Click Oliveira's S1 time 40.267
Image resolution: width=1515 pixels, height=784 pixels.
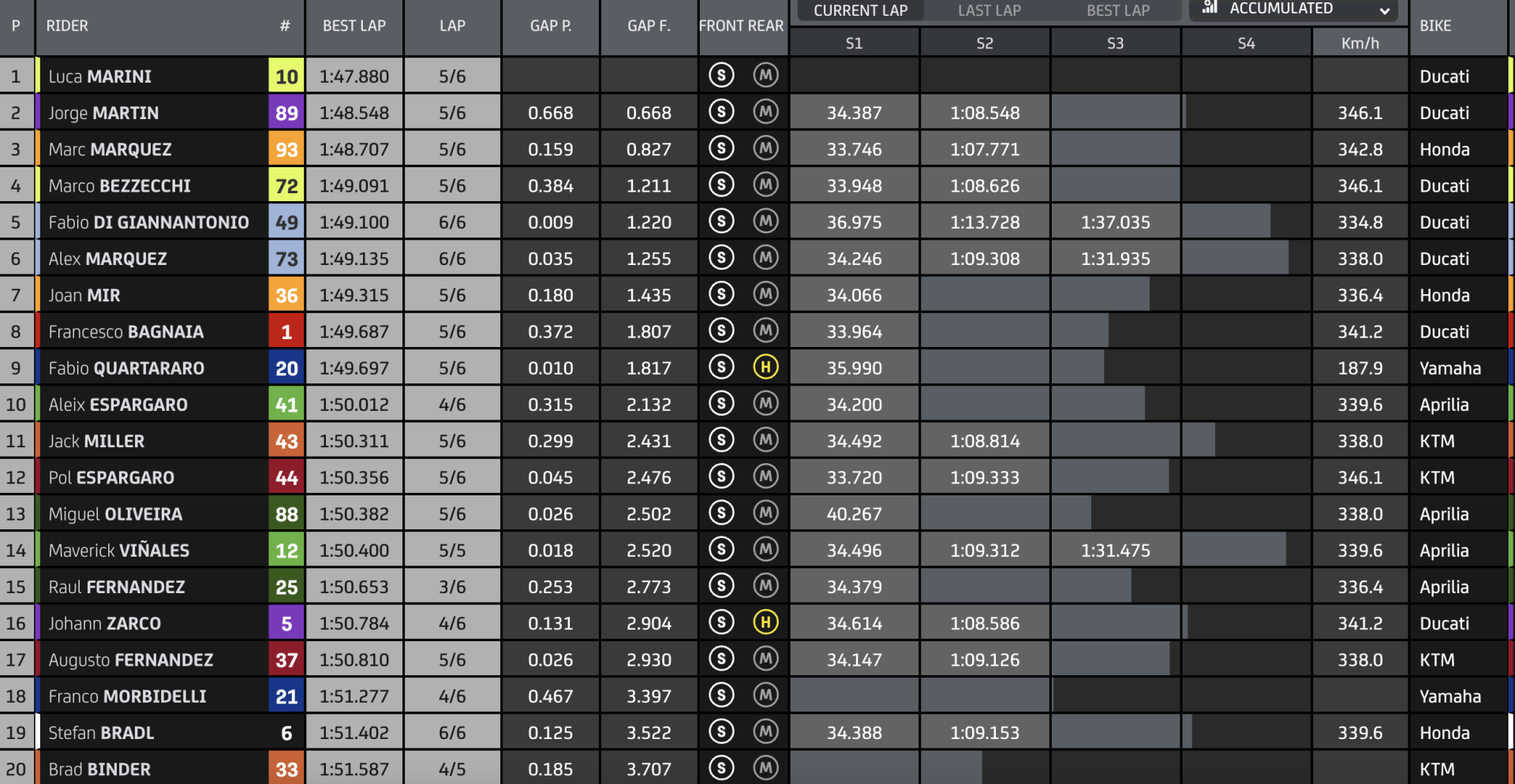pyautogui.click(x=854, y=514)
